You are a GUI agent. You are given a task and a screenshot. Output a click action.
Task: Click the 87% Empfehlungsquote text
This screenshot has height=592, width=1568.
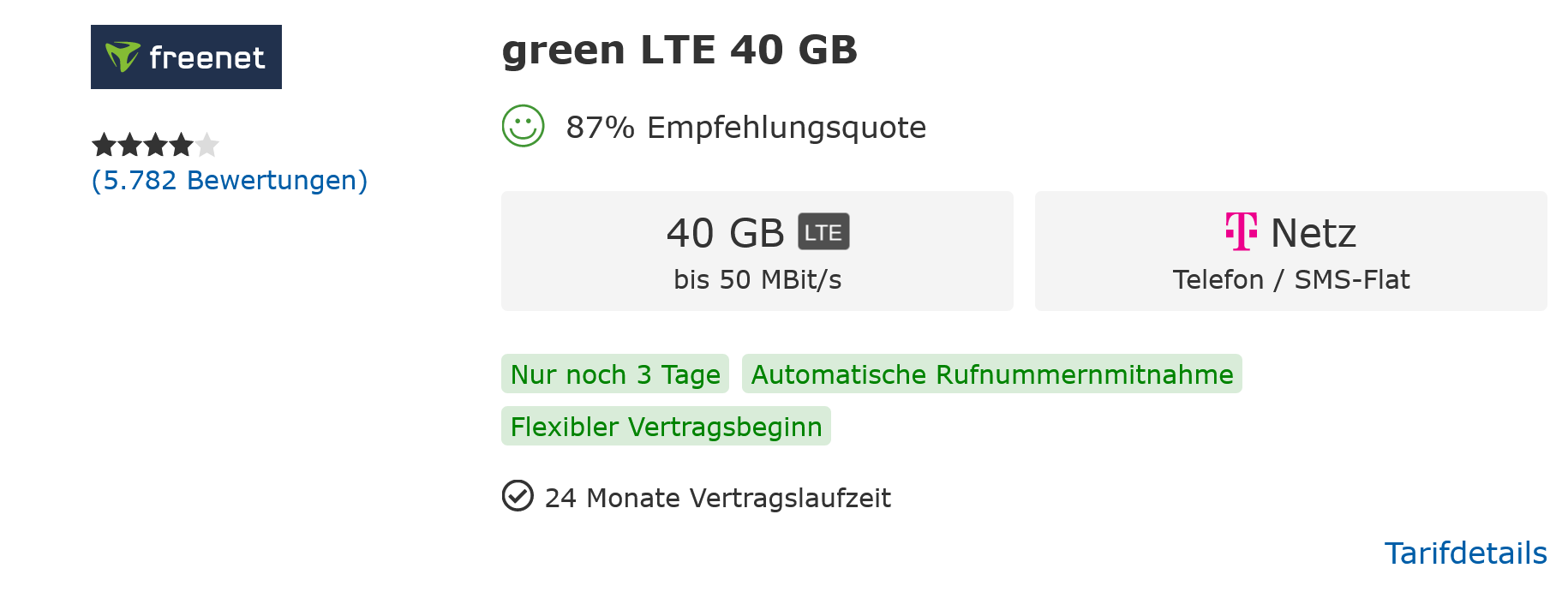coord(745,127)
